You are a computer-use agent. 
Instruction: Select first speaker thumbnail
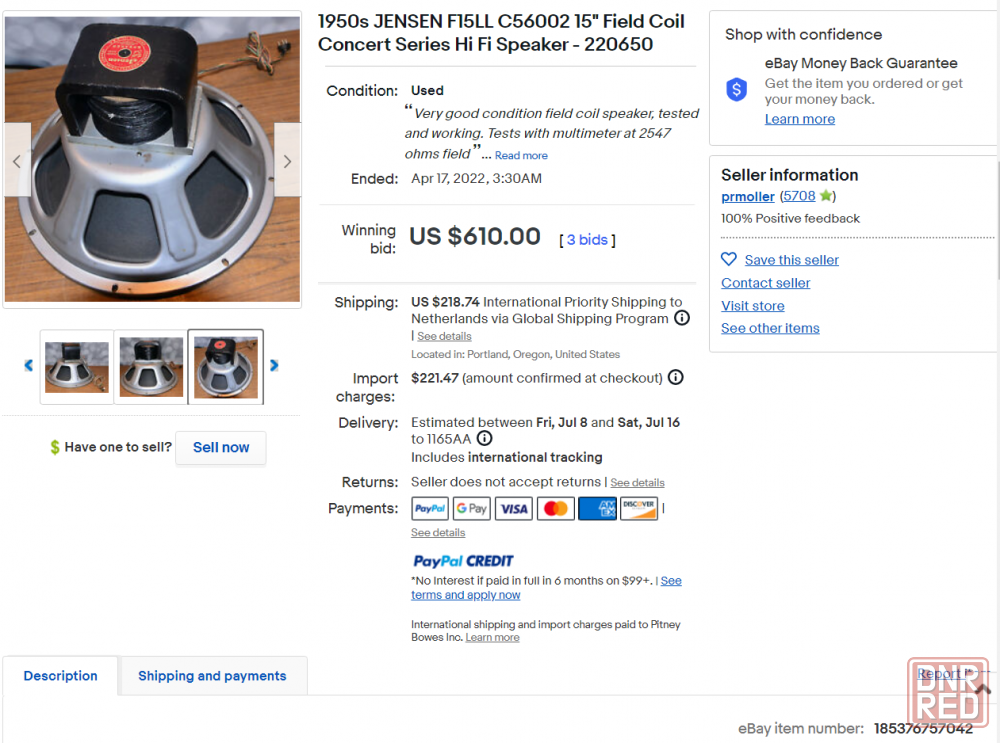77,367
